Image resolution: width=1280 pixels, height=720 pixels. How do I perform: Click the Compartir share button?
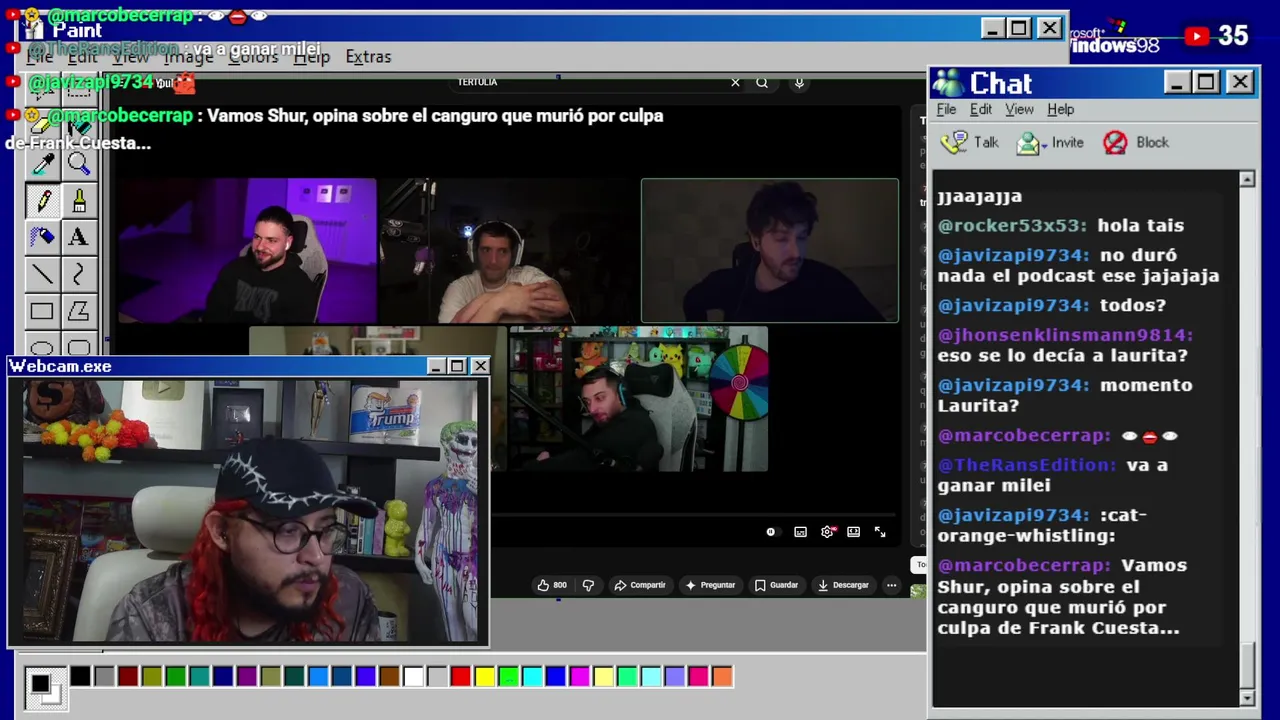point(640,585)
